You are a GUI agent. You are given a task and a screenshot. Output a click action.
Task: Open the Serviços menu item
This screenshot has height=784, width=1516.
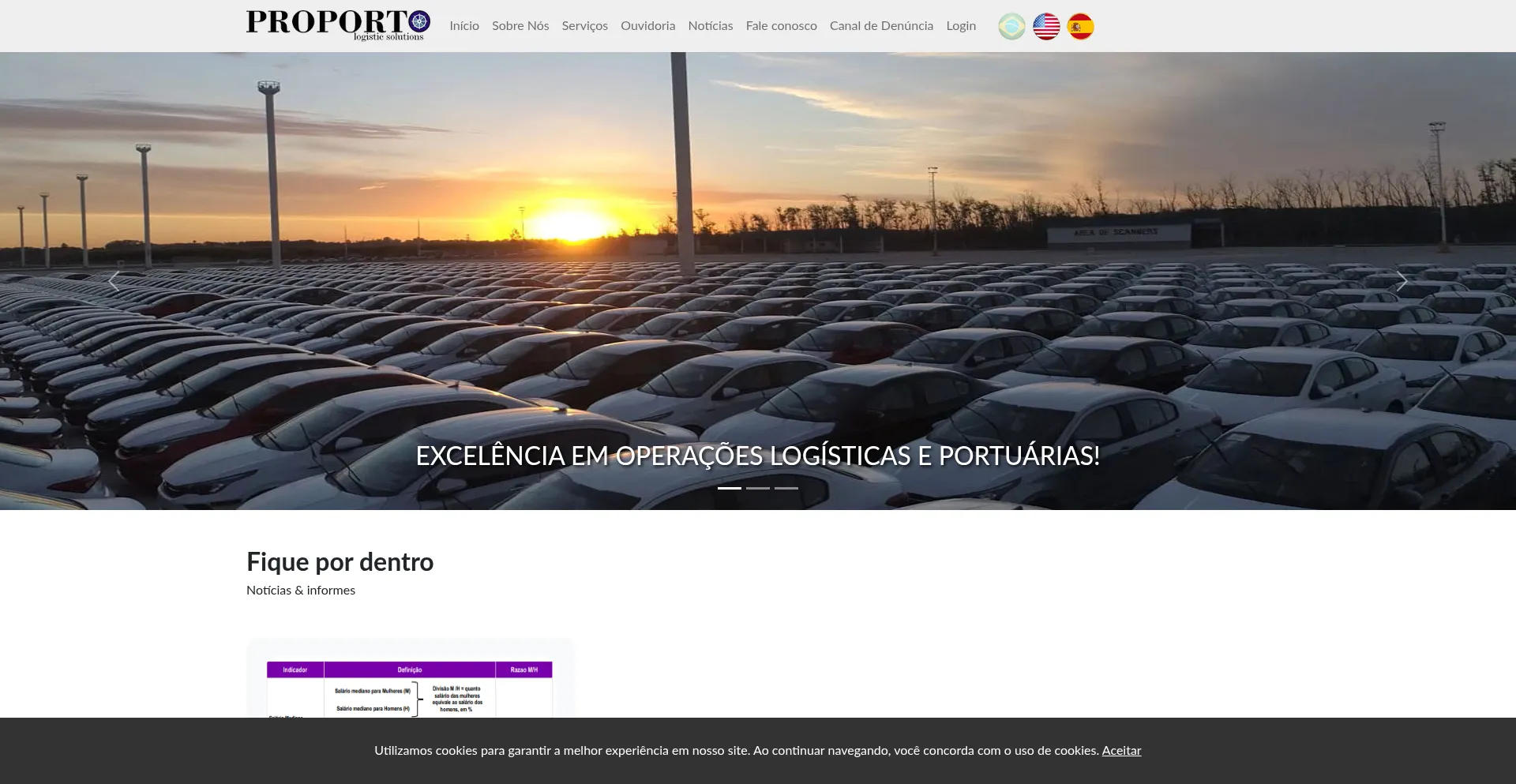click(x=585, y=26)
